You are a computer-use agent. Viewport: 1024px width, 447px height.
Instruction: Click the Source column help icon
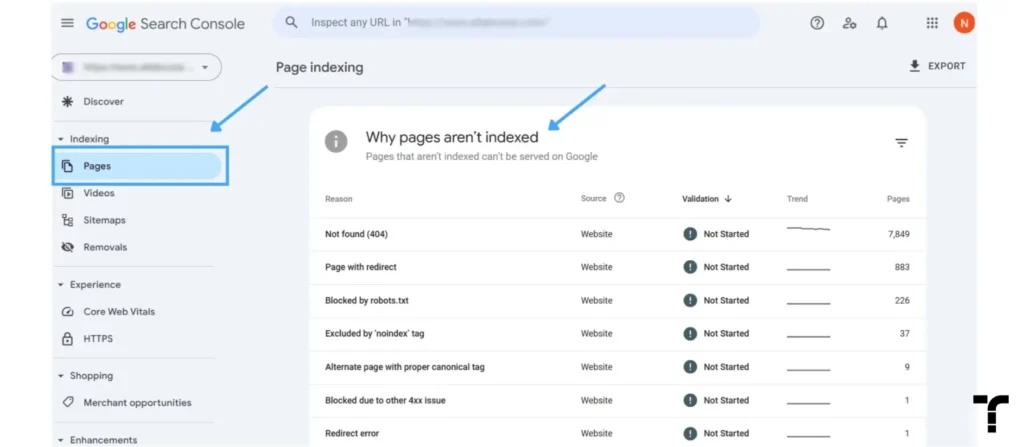pyautogui.click(x=619, y=198)
